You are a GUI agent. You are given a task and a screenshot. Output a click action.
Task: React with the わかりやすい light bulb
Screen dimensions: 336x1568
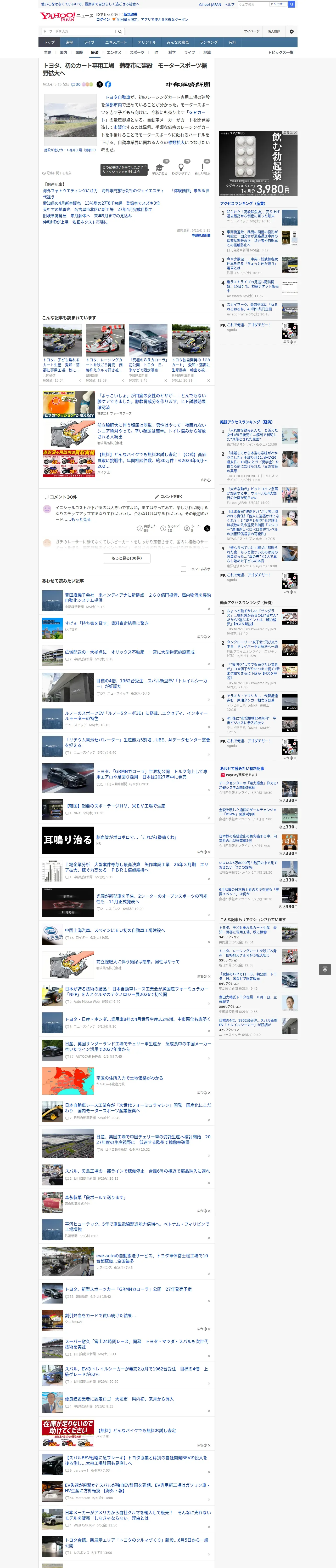click(181, 168)
